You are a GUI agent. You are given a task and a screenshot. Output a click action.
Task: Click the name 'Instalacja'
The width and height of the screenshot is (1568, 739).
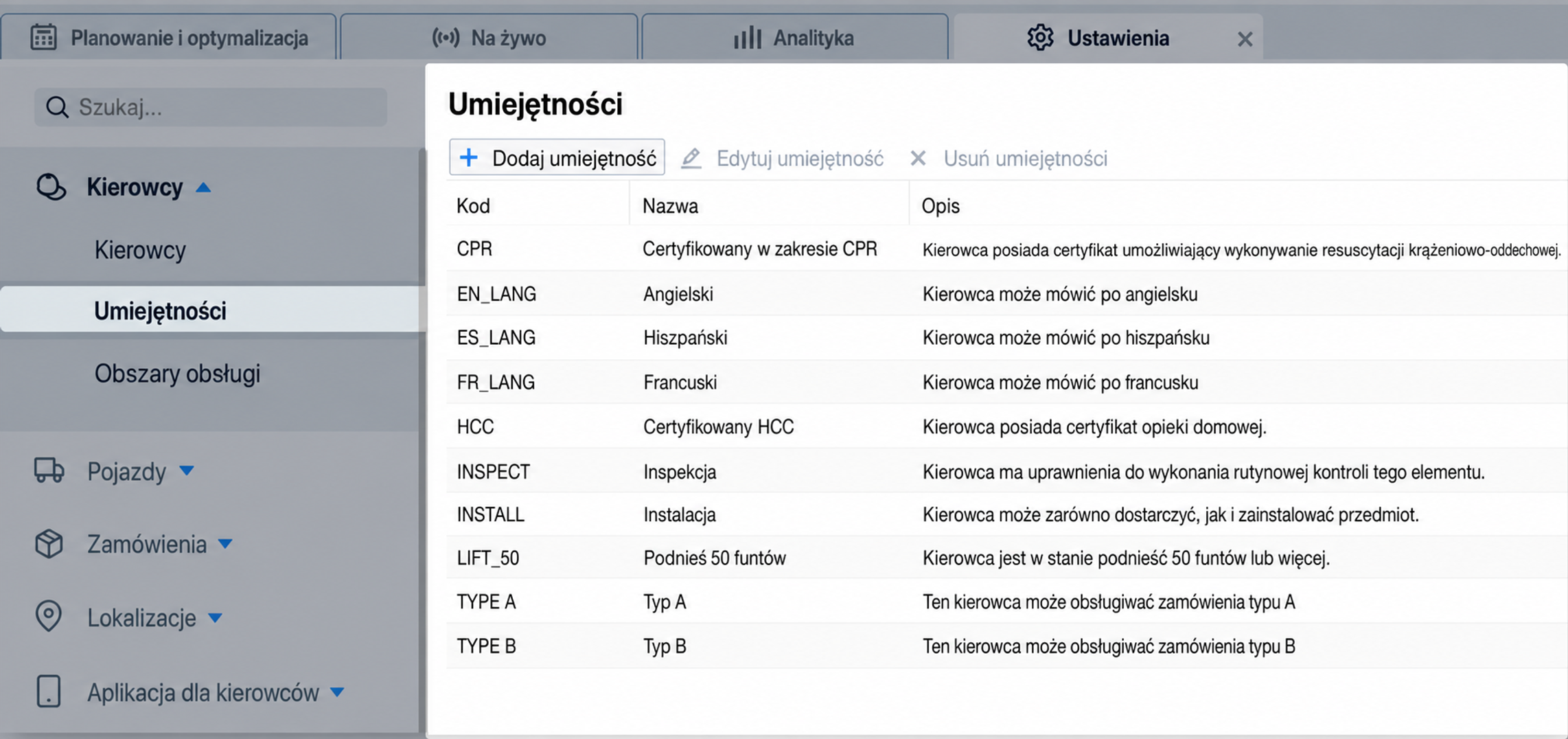(x=679, y=514)
